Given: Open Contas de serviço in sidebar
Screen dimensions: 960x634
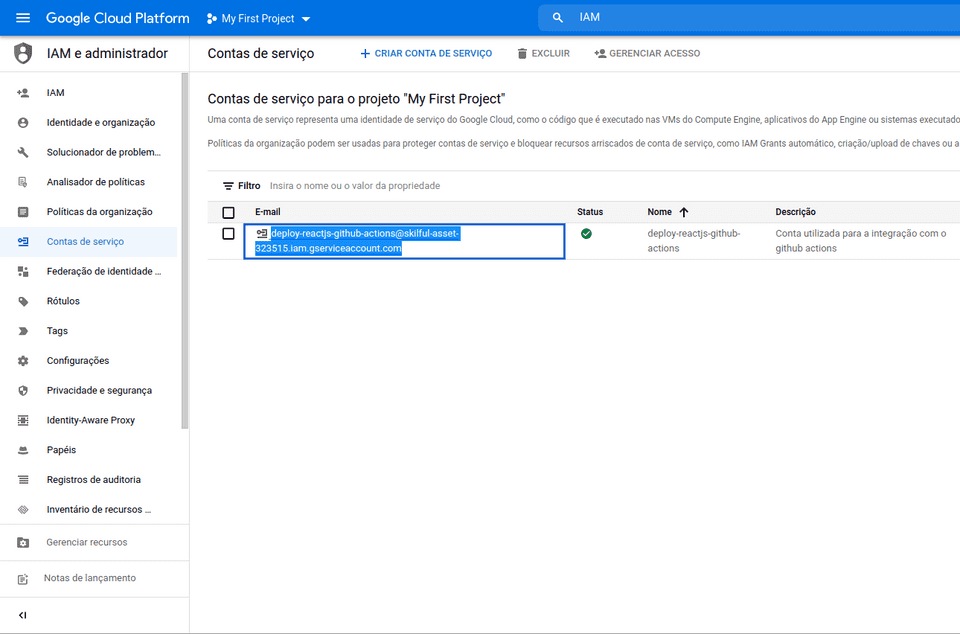Looking at the screenshot, I should (x=85, y=242).
